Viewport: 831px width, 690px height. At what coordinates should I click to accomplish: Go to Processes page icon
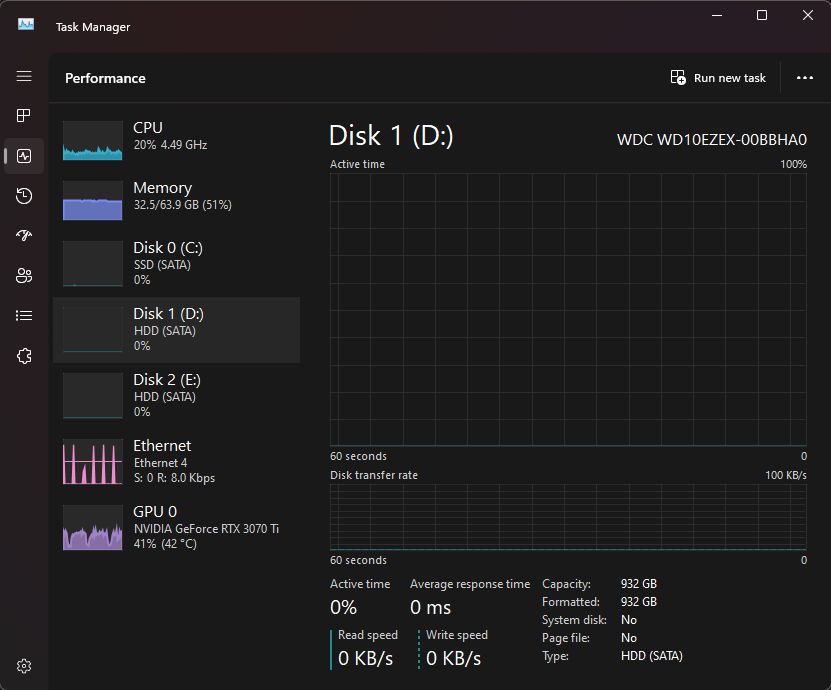click(x=24, y=116)
